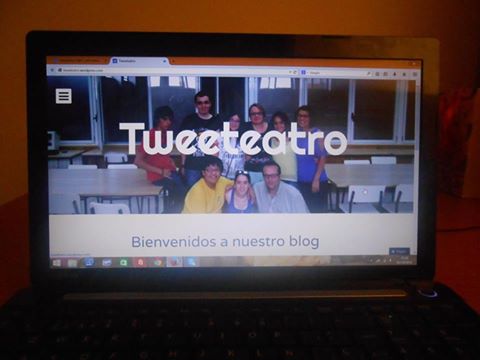This screenshot has height=360, width=480.
Task: Click the group photo header image
Action: pos(232,145)
